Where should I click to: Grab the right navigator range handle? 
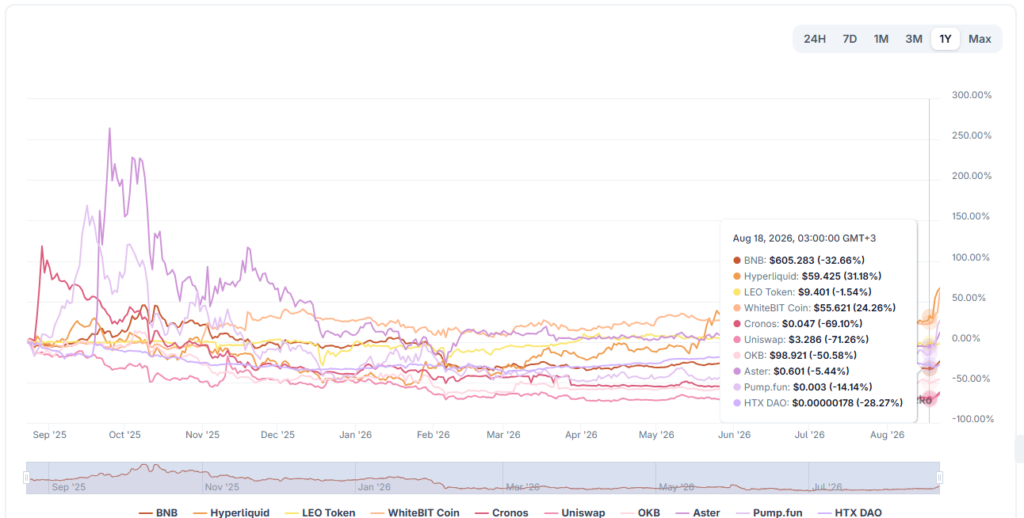(940, 478)
